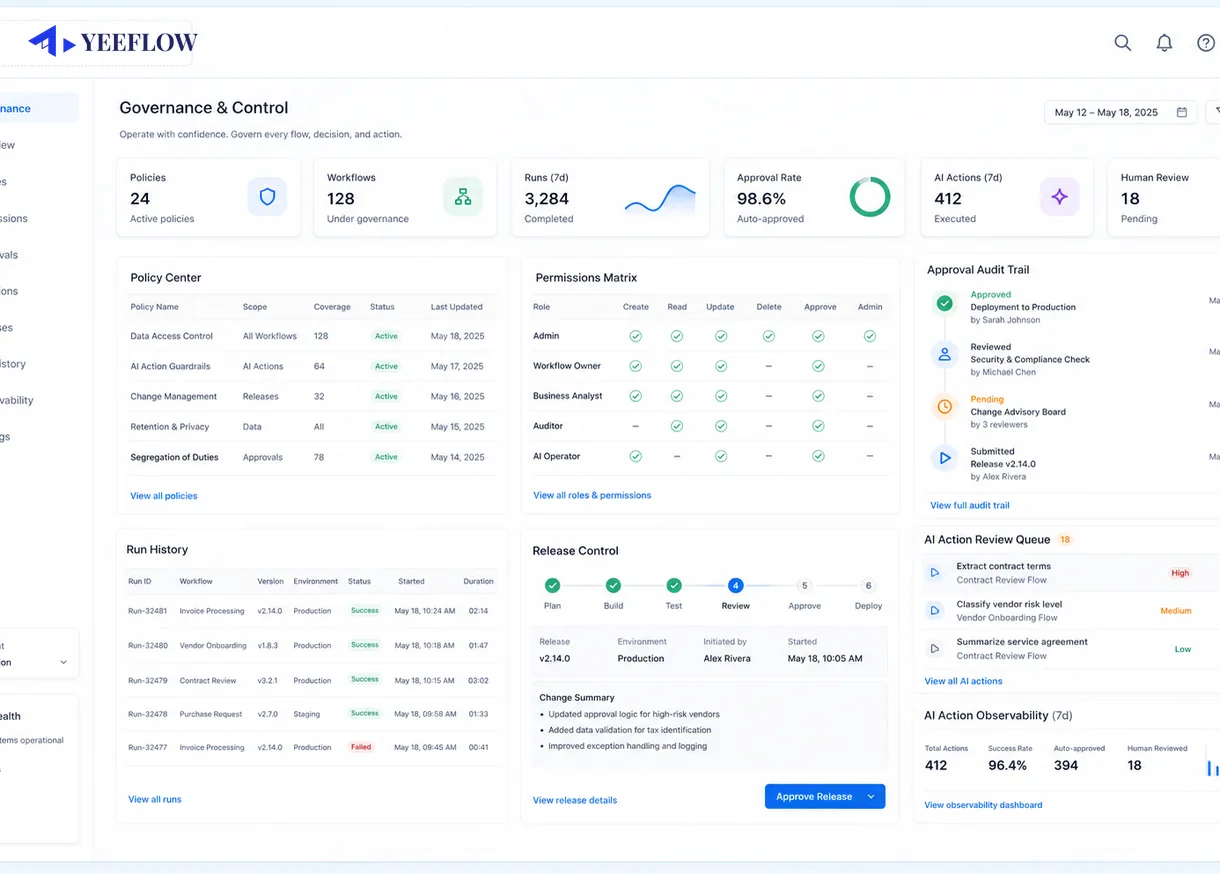This screenshot has width=1220, height=874.
Task: Click the search magnifier icon
Action: (x=1123, y=42)
